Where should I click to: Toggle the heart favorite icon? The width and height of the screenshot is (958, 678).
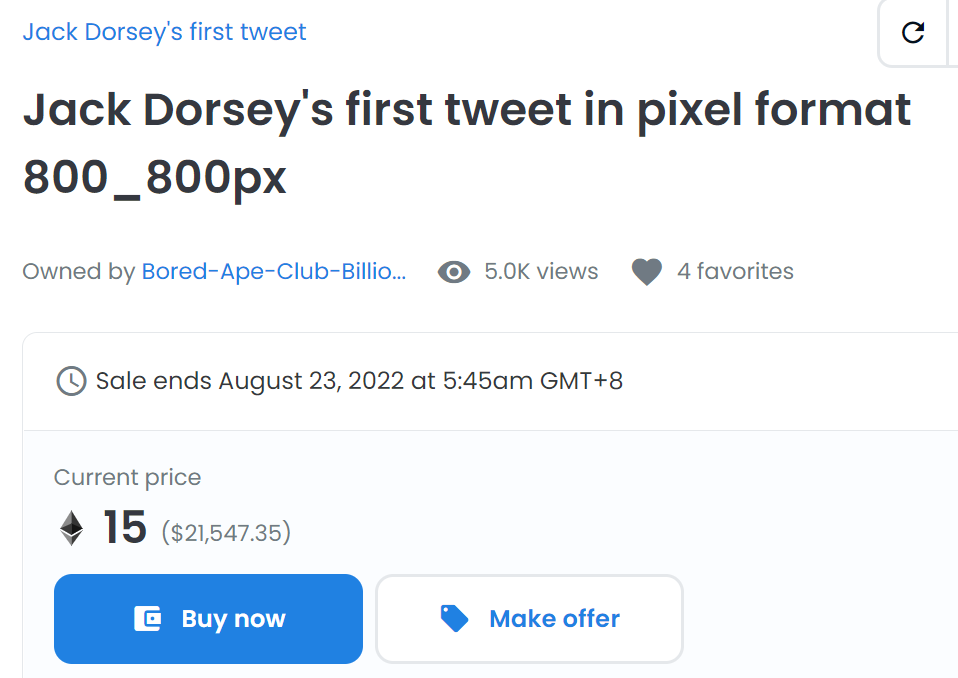(x=647, y=272)
